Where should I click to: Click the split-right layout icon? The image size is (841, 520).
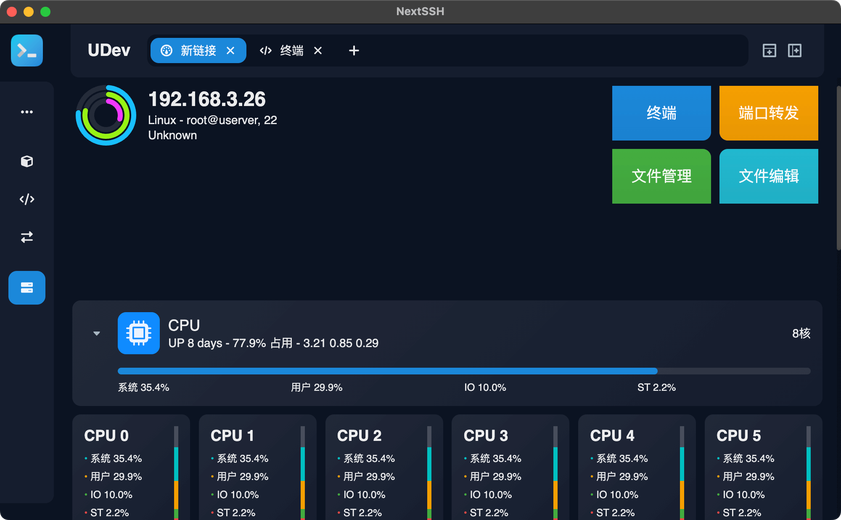click(x=795, y=50)
